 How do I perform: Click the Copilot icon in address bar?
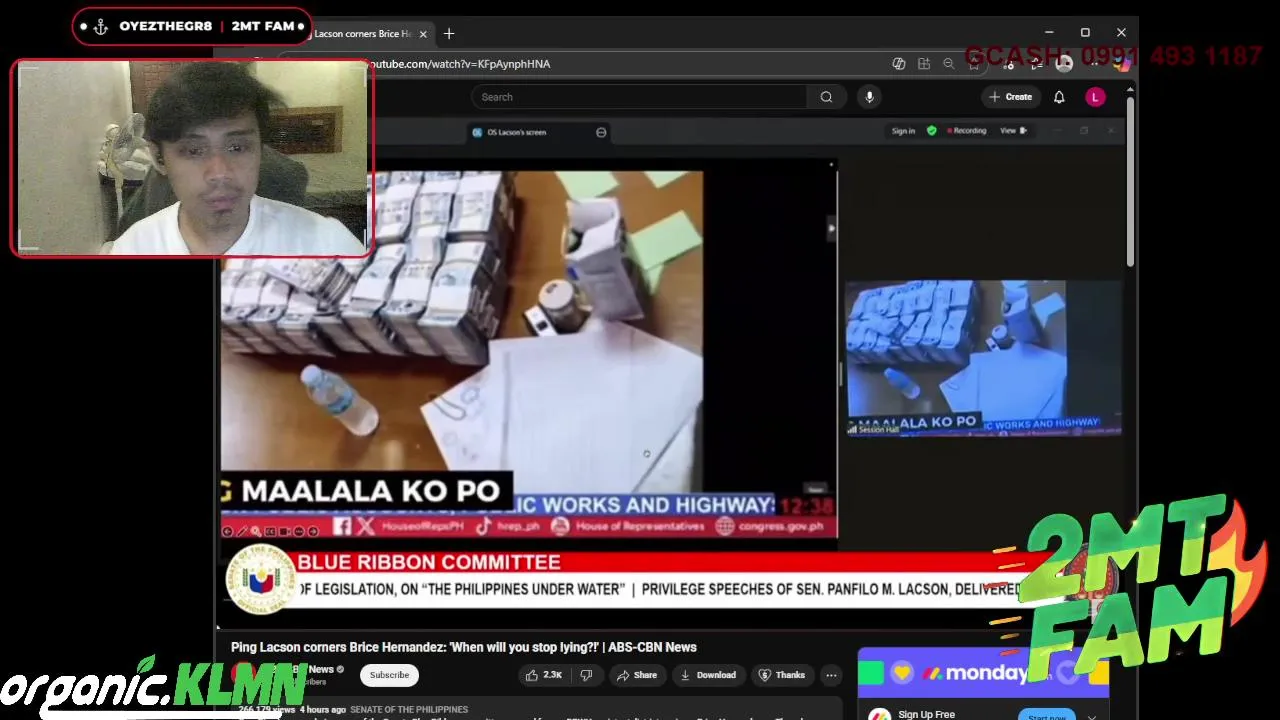[899, 64]
